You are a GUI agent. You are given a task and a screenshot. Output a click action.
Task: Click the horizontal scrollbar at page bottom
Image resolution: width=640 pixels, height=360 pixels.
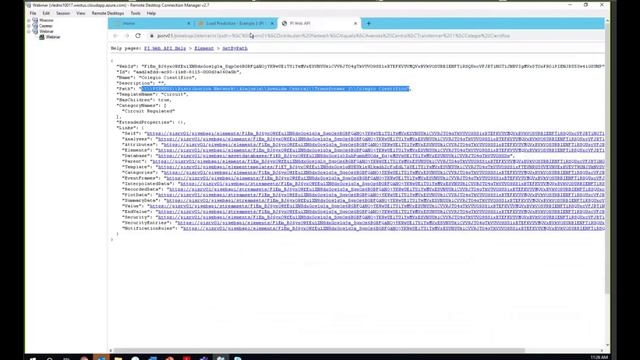[318, 350]
